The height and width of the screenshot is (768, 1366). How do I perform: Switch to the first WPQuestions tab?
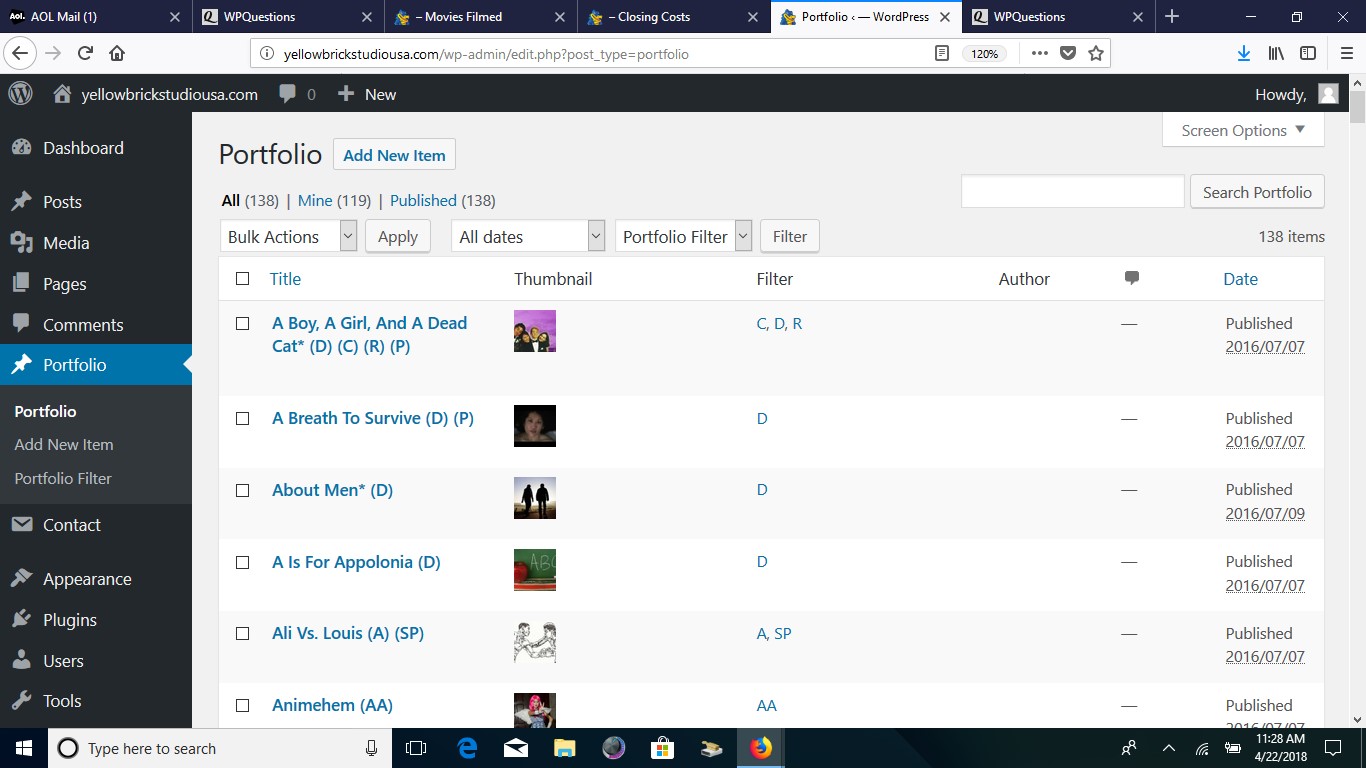tap(288, 17)
